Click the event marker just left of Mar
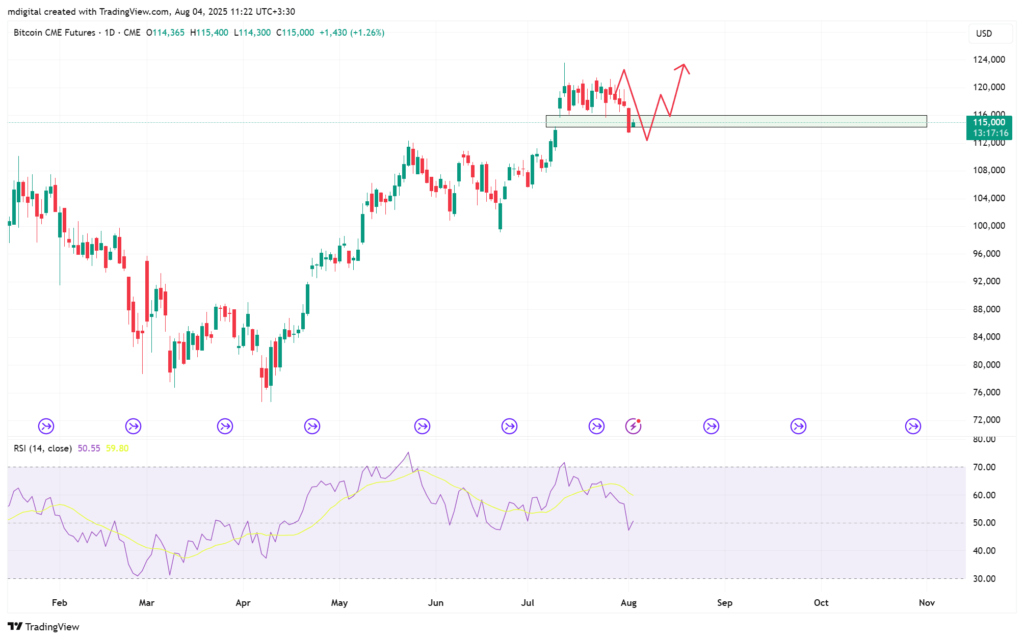Viewport: 1024px width, 640px height. [x=133, y=426]
